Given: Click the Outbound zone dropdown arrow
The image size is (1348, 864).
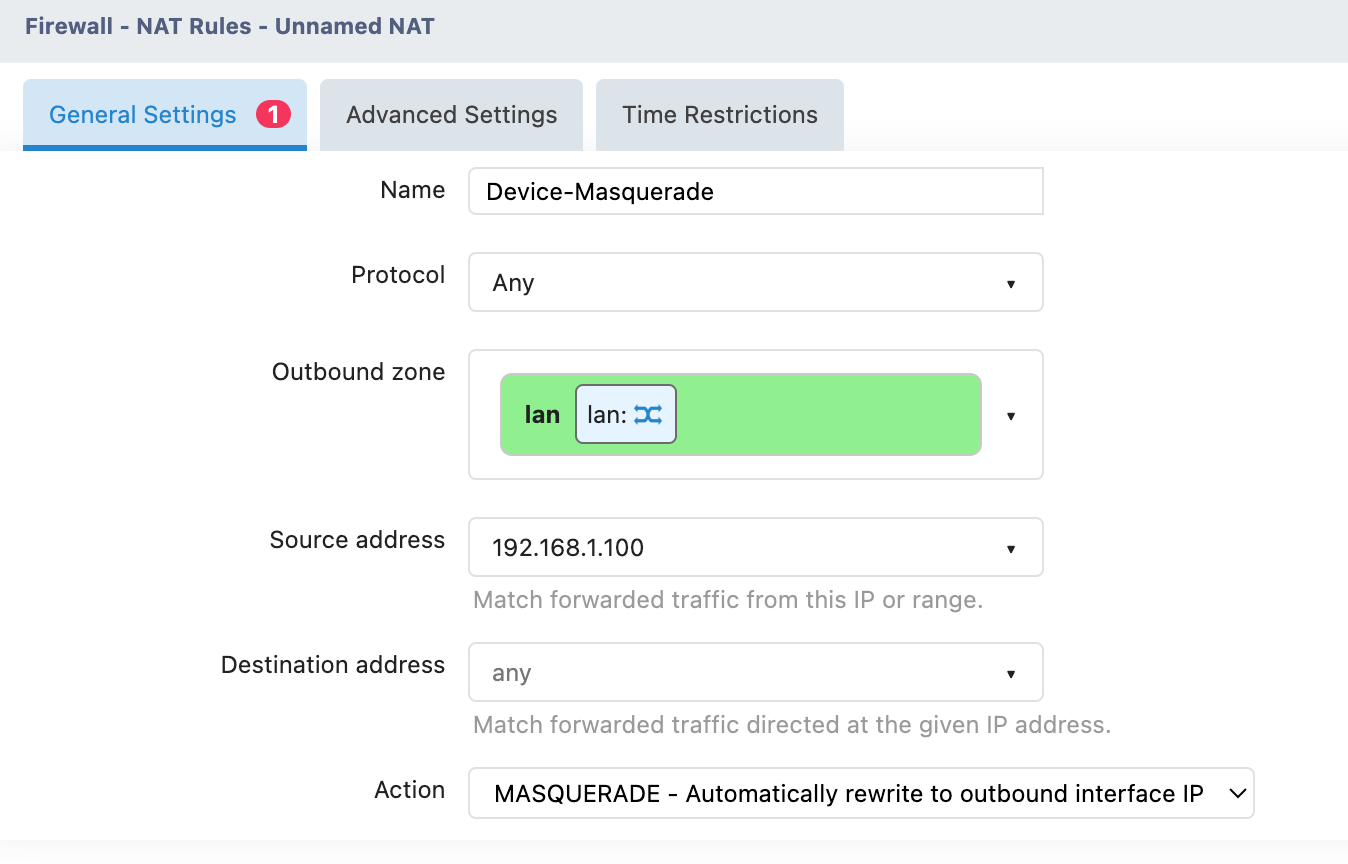Looking at the screenshot, I should pyautogui.click(x=1010, y=416).
